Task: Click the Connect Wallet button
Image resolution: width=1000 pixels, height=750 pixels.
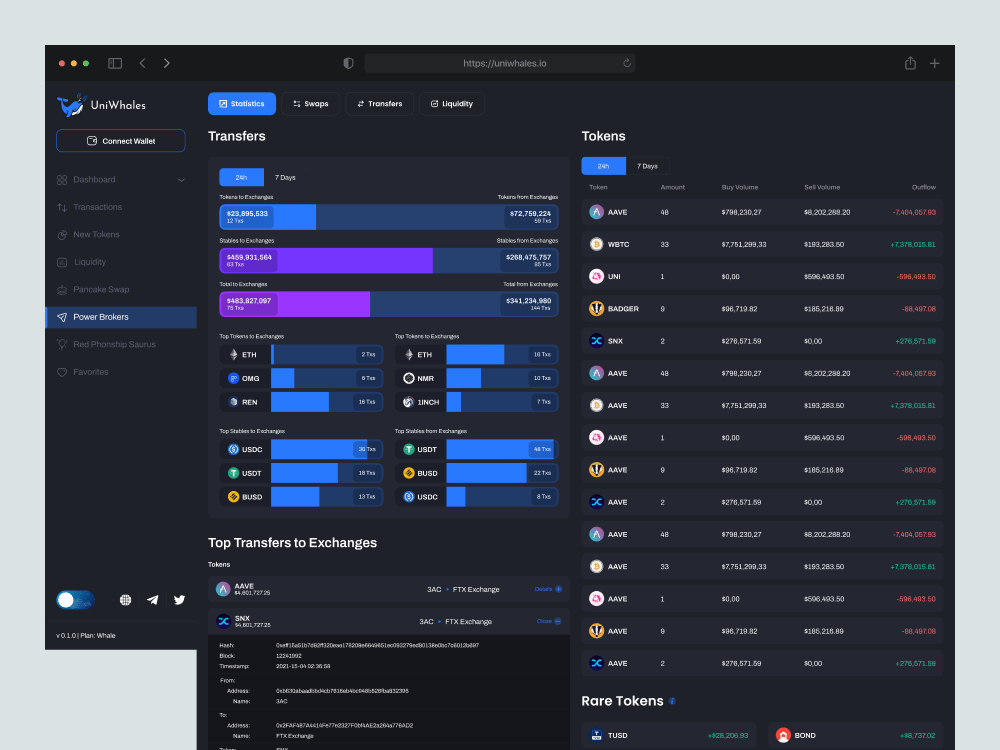Action: (121, 141)
